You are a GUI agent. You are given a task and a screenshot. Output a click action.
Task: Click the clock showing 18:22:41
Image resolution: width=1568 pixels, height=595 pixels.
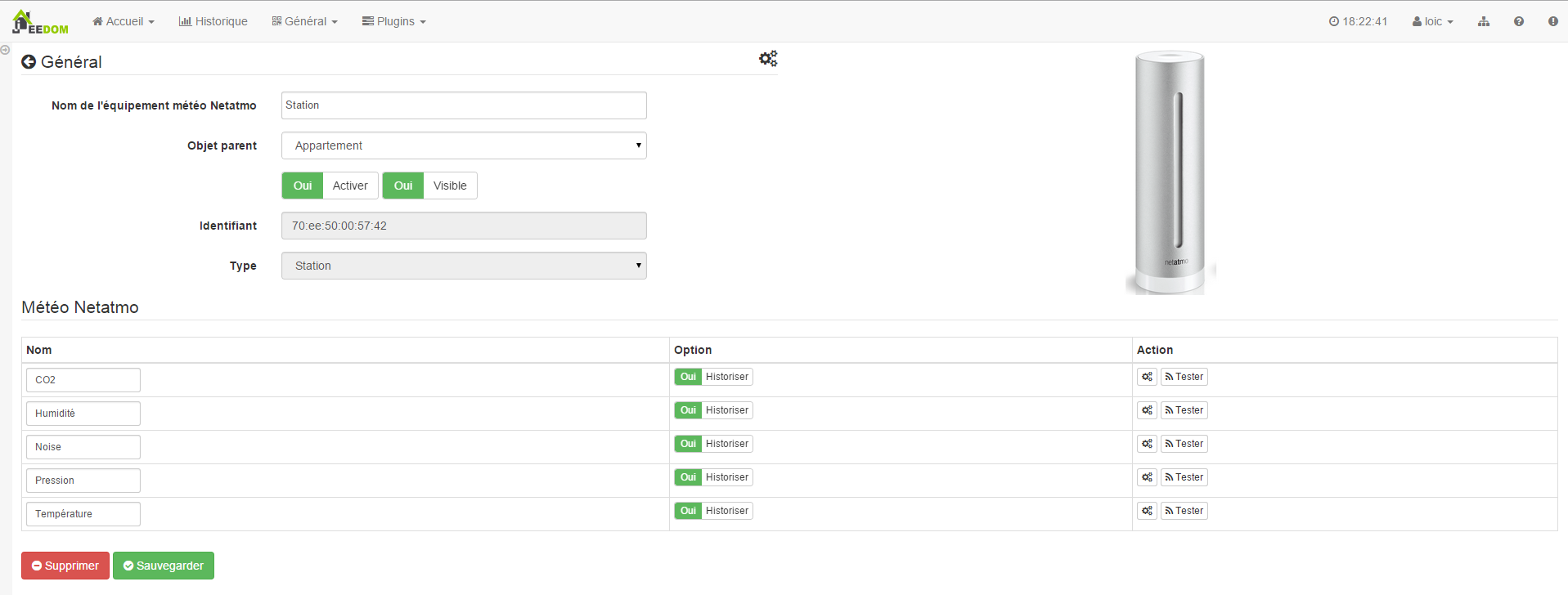pos(1358,22)
